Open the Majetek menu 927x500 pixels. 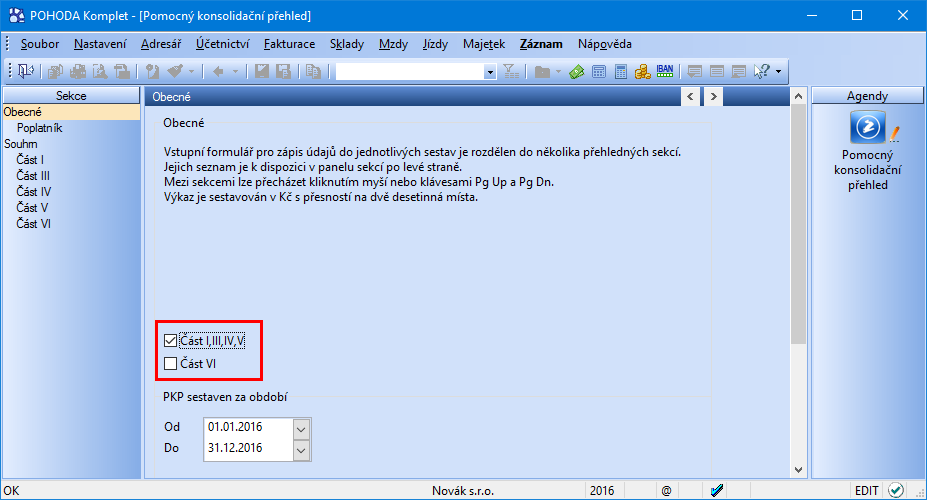coord(484,44)
